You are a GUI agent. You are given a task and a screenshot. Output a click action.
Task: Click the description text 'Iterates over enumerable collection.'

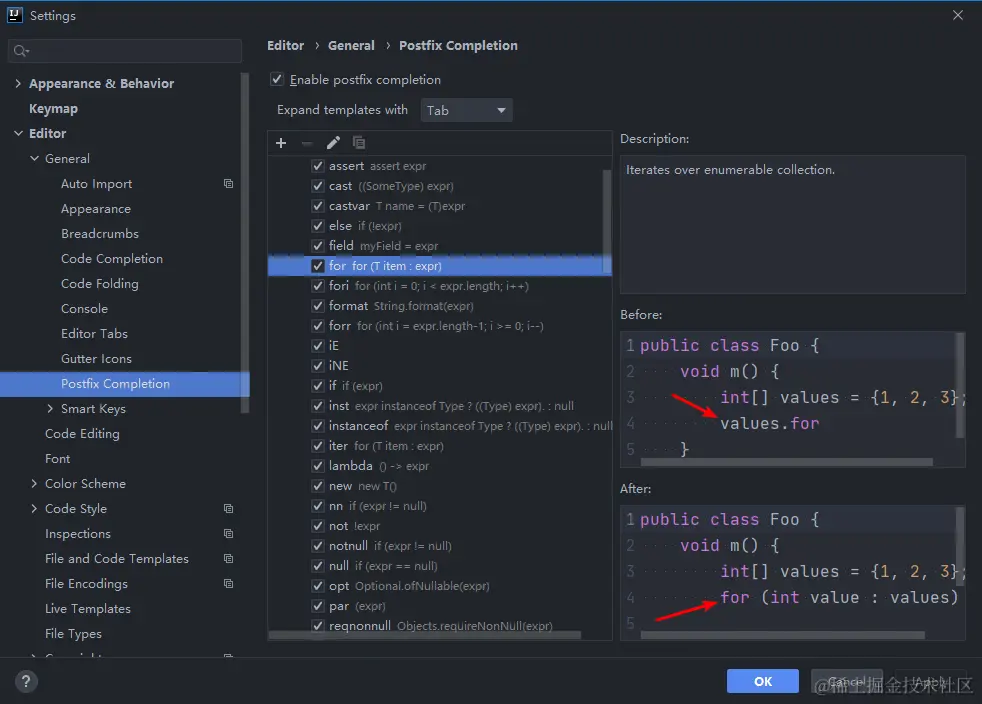coord(730,170)
